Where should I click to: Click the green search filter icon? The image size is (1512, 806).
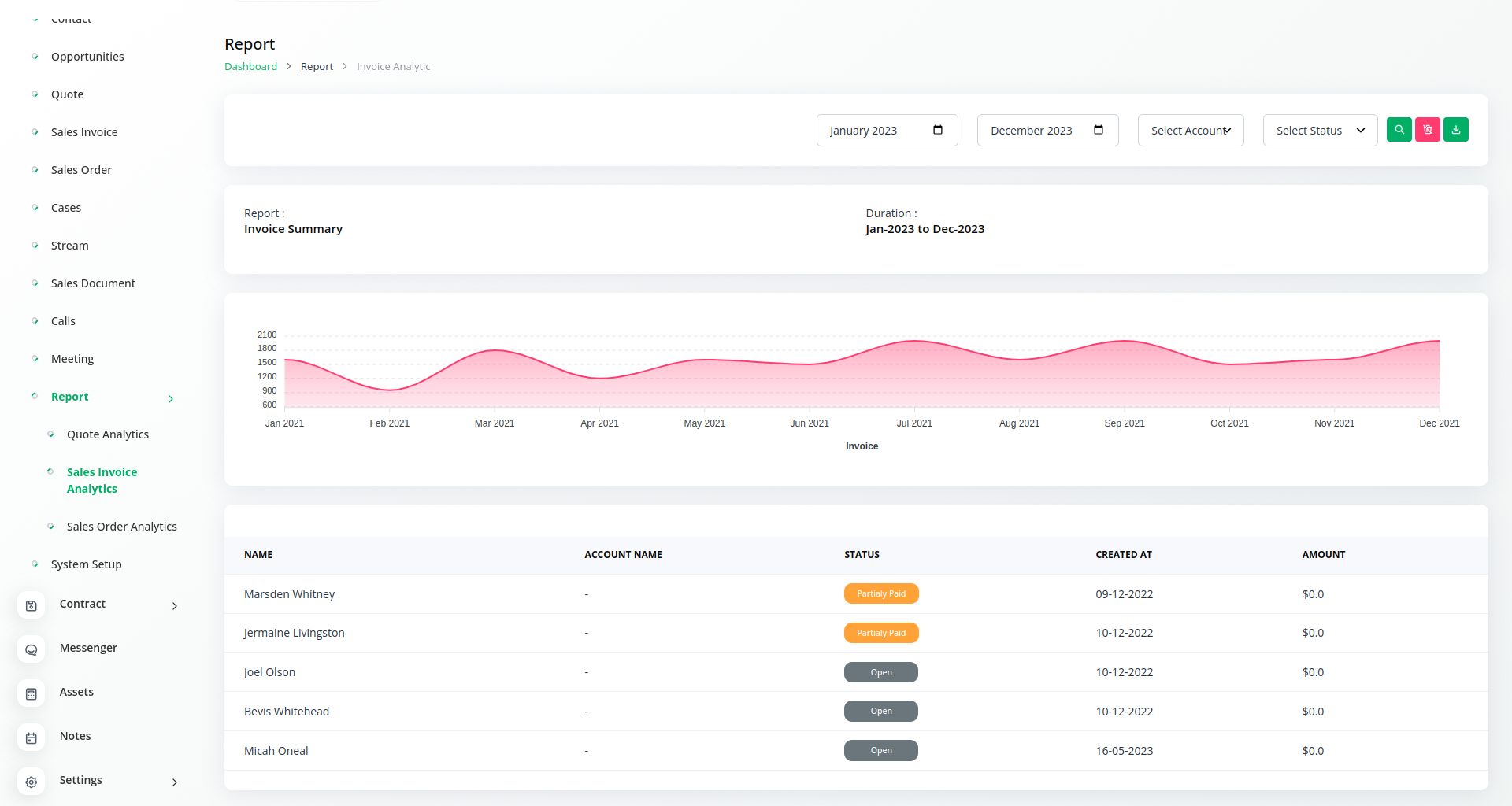[x=1399, y=130]
